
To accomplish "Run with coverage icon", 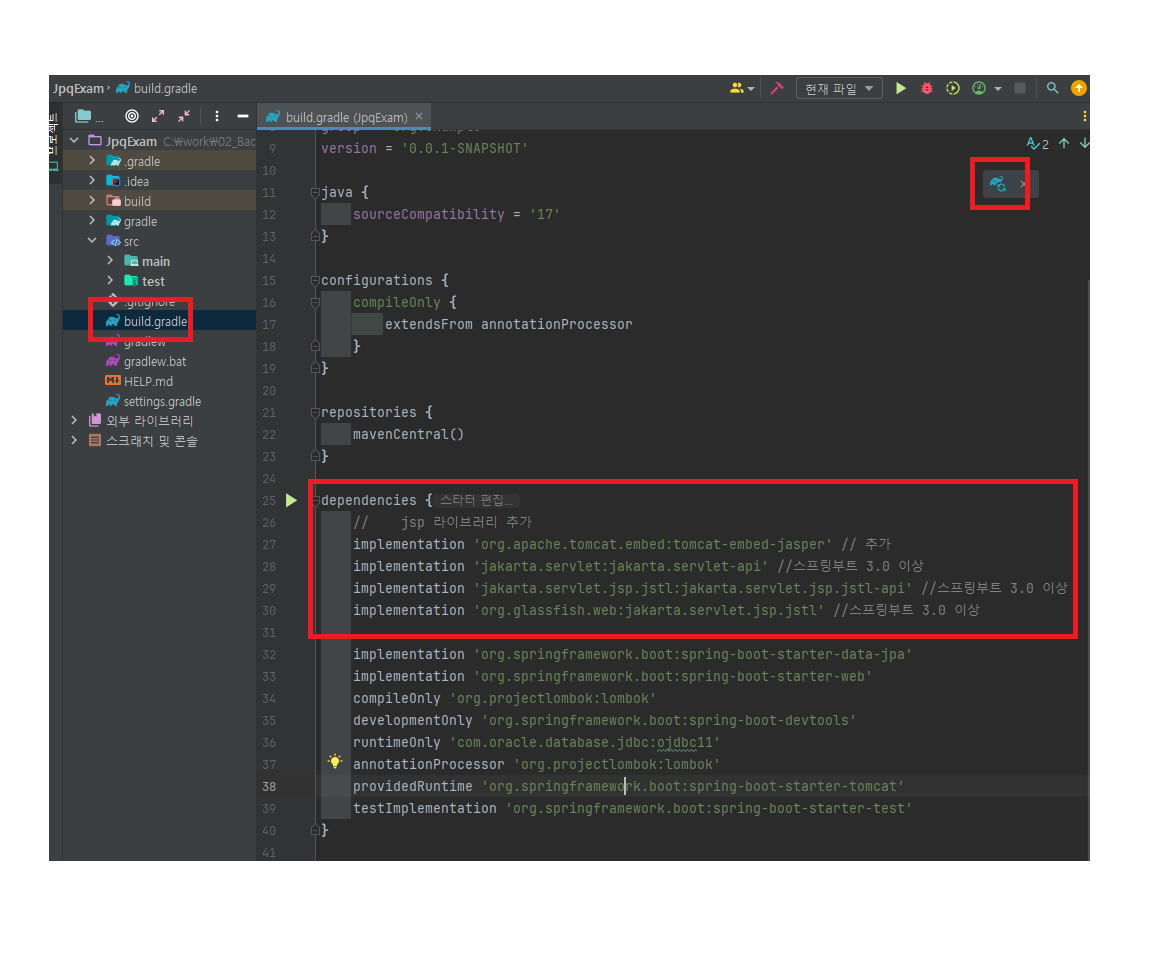I will pos(953,89).
